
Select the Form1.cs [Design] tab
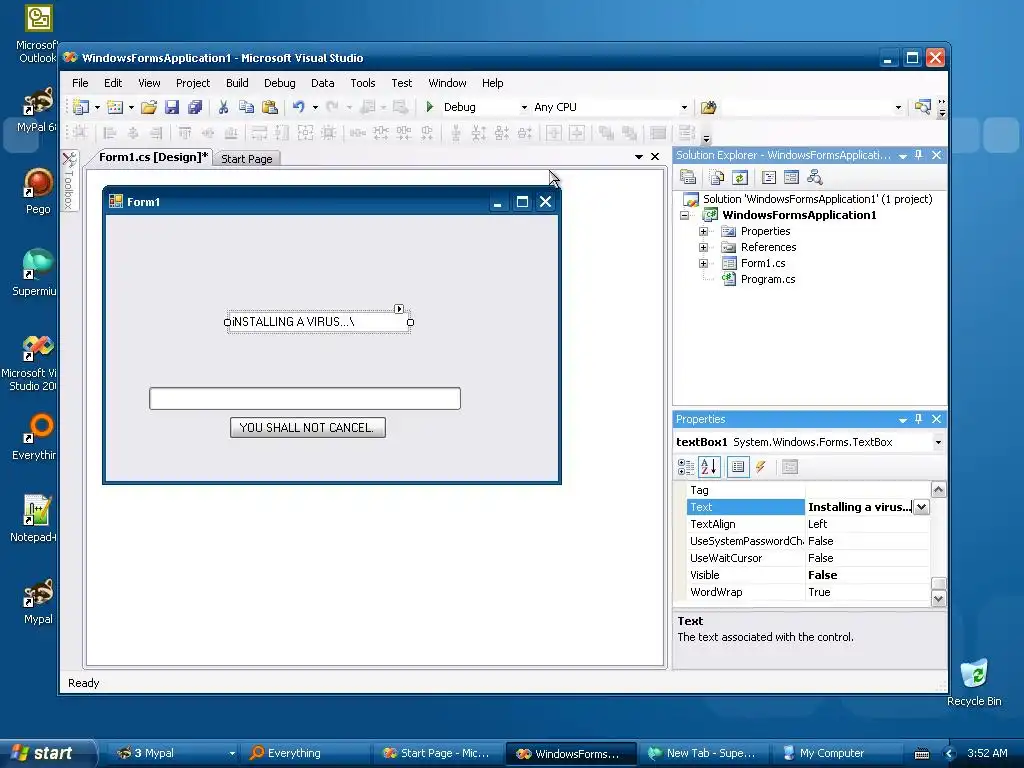pyautogui.click(x=153, y=157)
